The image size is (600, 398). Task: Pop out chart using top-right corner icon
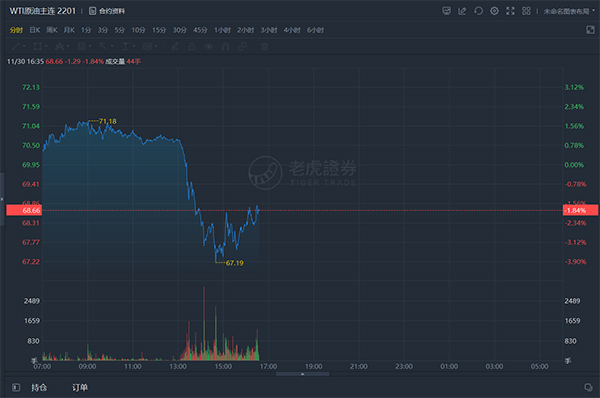(590, 30)
